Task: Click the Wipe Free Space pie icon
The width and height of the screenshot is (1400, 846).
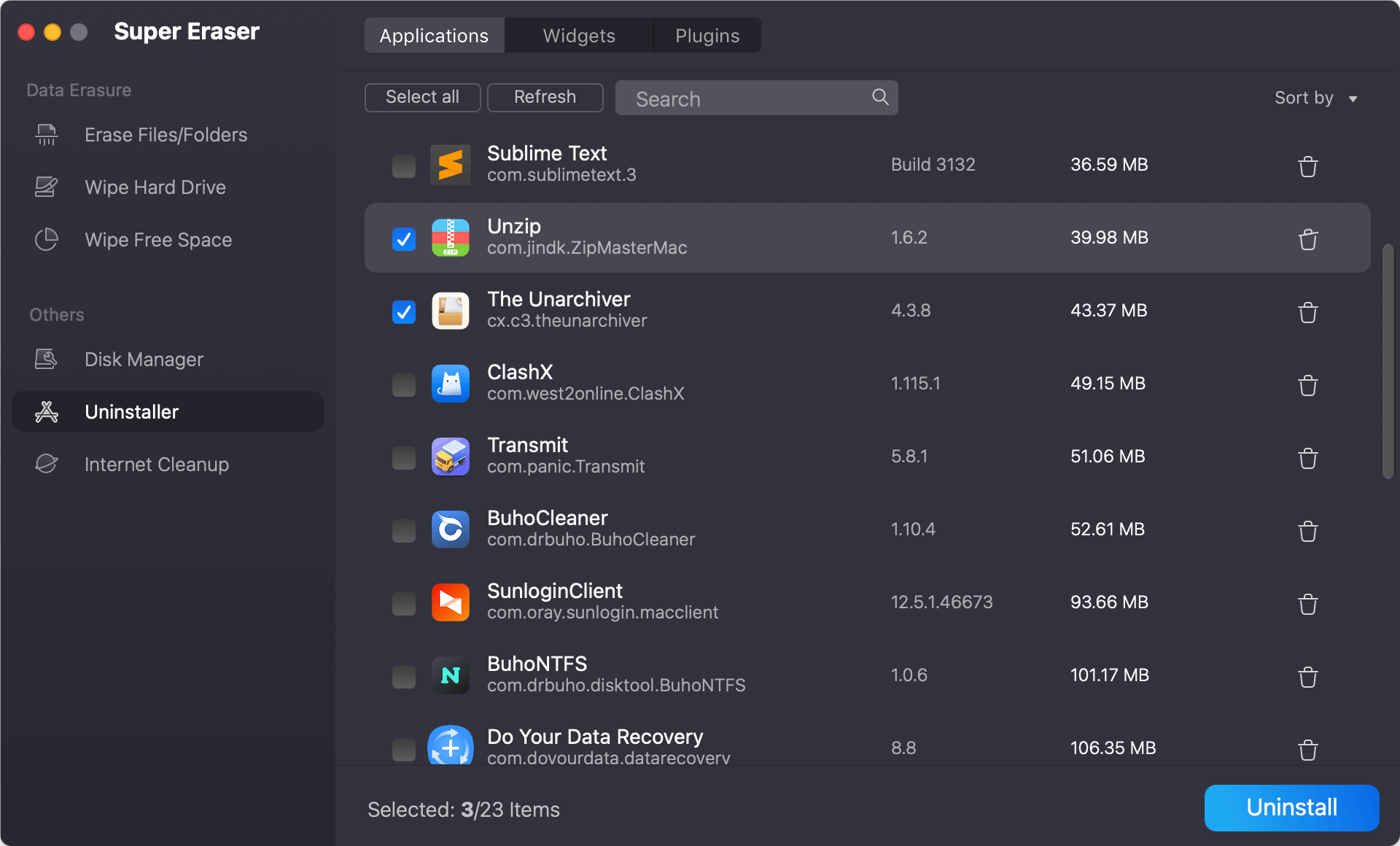Action: pos(47,239)
